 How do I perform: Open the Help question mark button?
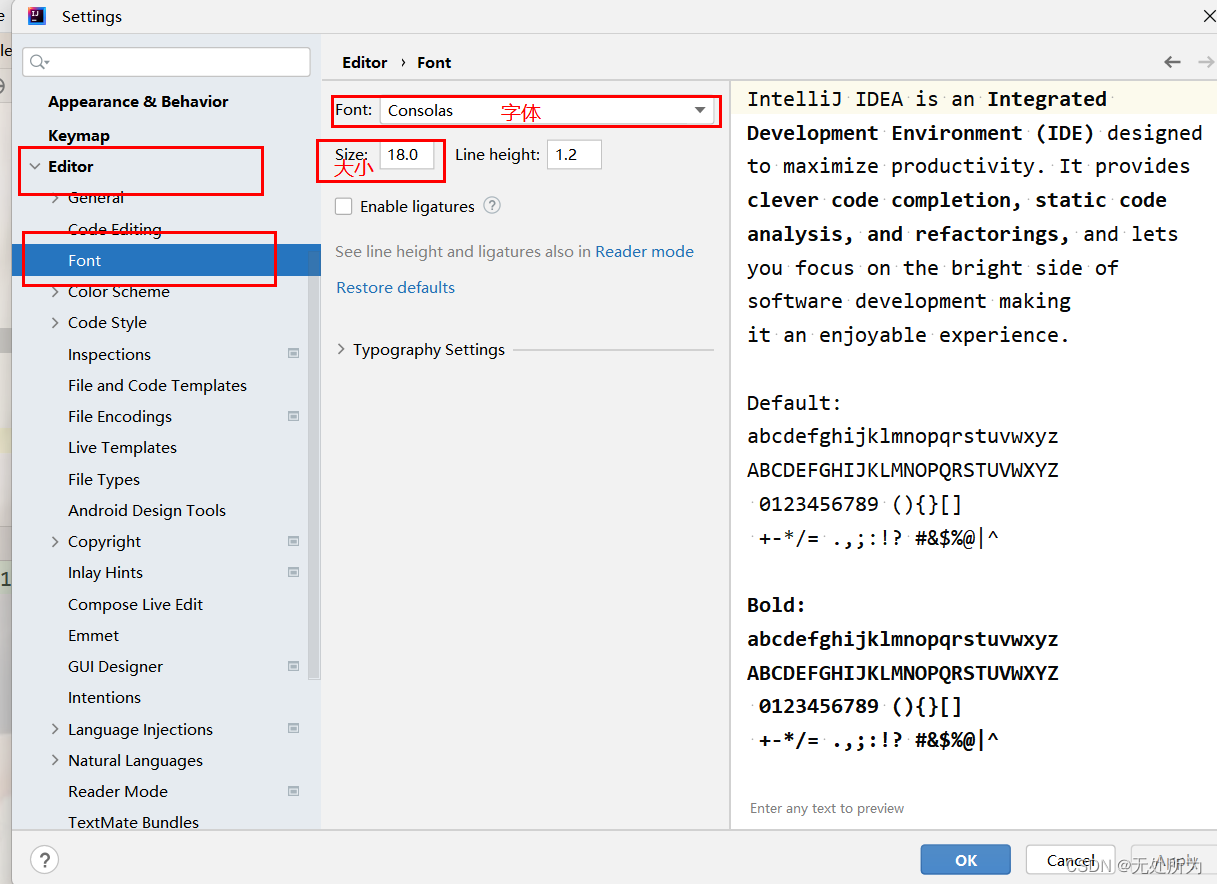(x=44, y=859)
